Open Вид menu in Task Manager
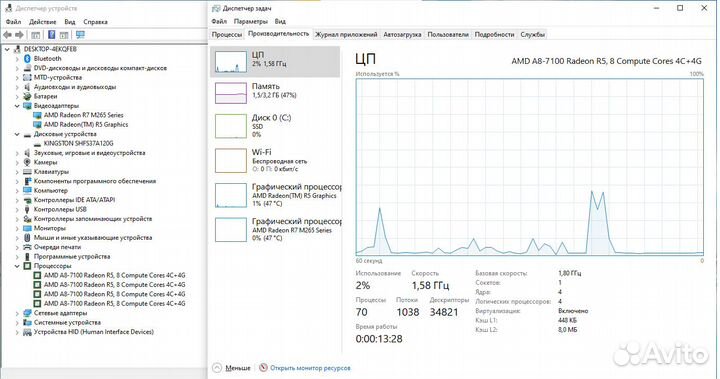Screen dimensions: 720x379 pyautogui.click(x=280, y=21)
